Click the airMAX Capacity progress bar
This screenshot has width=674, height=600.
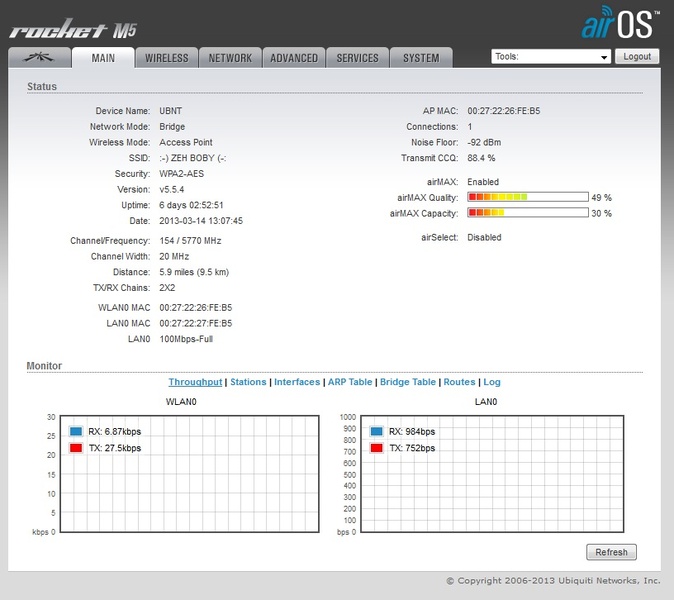coord(528,212)
